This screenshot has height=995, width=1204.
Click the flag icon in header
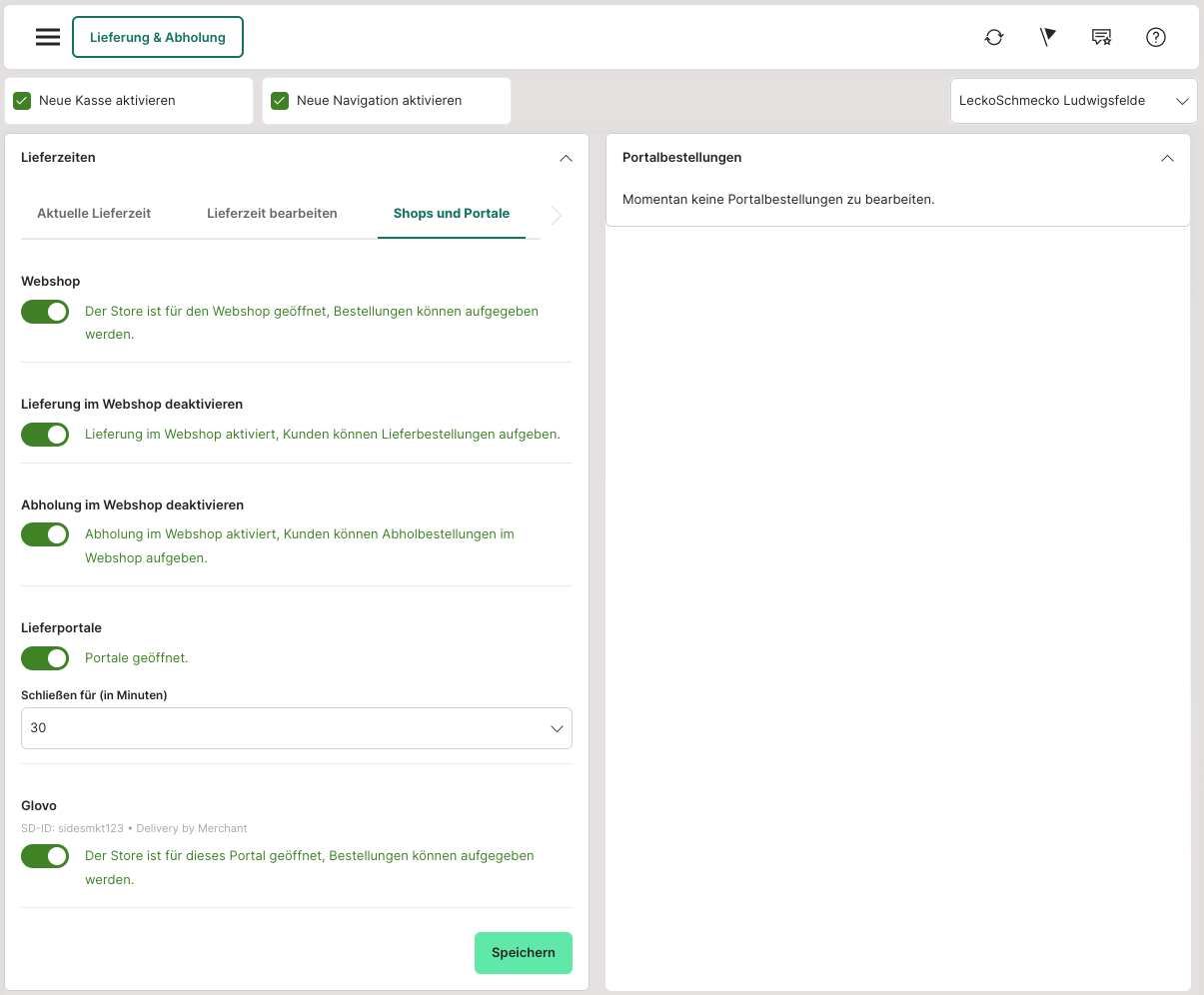click(1047, 37)
